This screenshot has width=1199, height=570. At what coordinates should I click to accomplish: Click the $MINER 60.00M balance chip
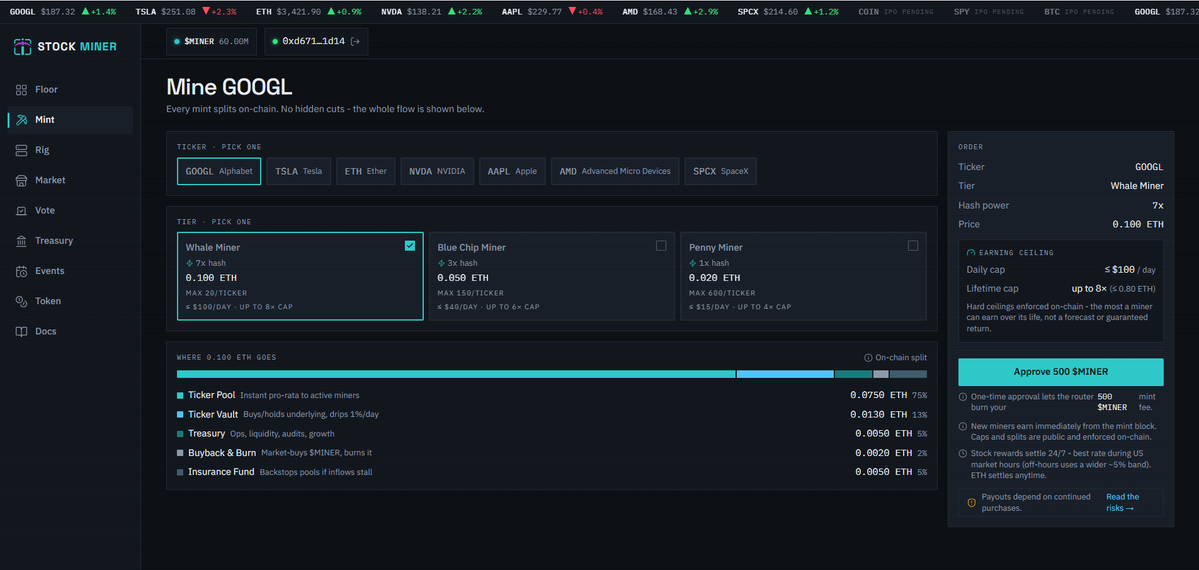click(213, 42)
